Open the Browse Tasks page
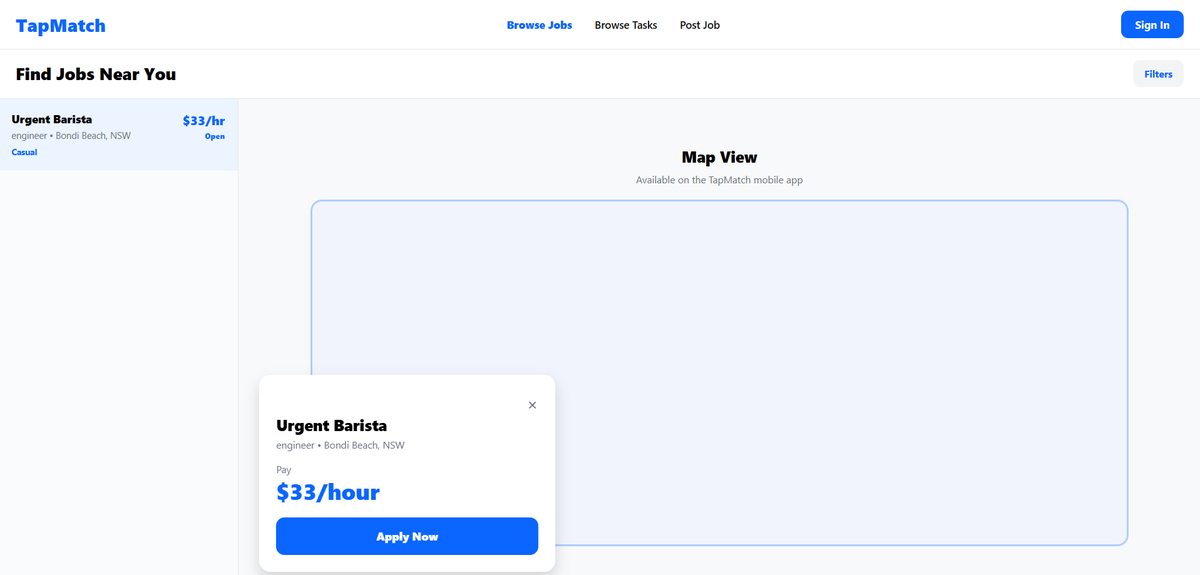1200x575 pixels. (x=626, y=25)
